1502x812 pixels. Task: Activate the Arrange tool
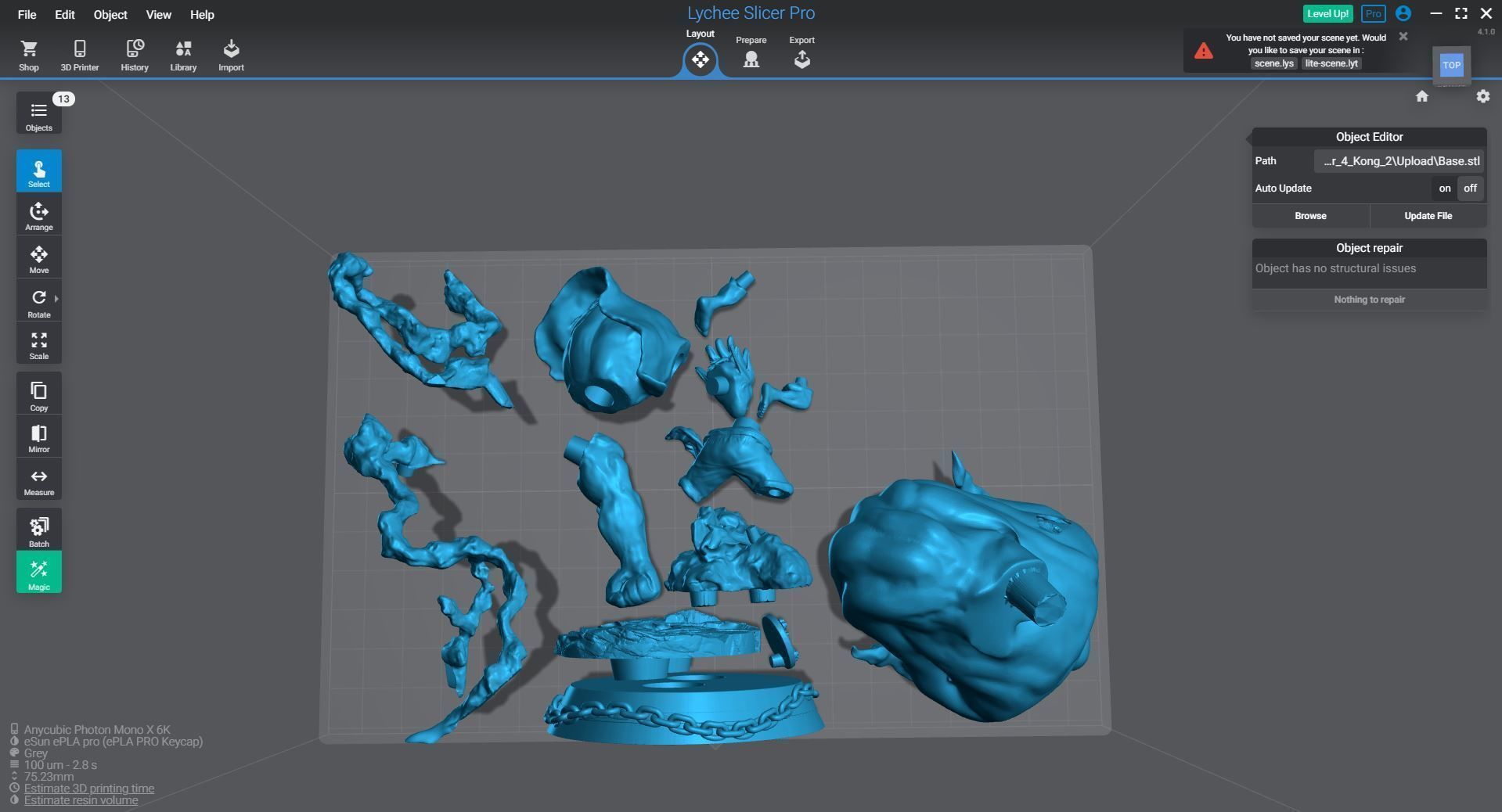pos(39,214)
